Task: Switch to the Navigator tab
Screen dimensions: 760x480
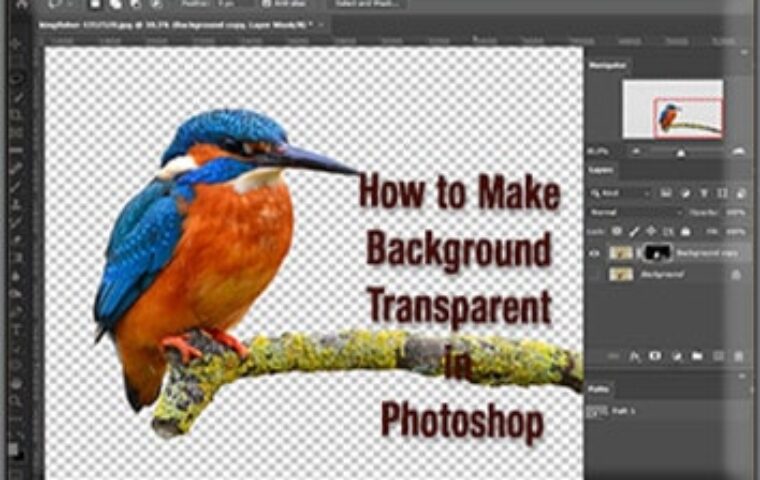Action: (608, 65)
